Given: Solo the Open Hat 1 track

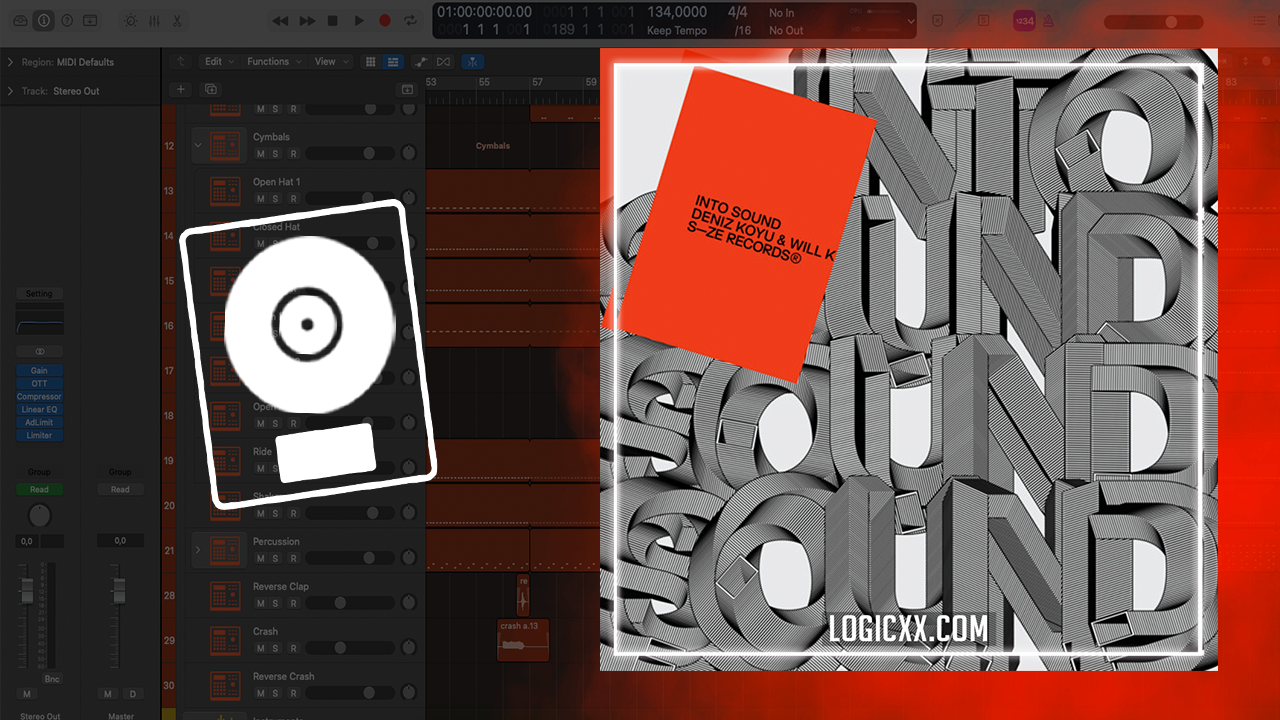Looking at the screenshot, I should [x=277, y=199].
